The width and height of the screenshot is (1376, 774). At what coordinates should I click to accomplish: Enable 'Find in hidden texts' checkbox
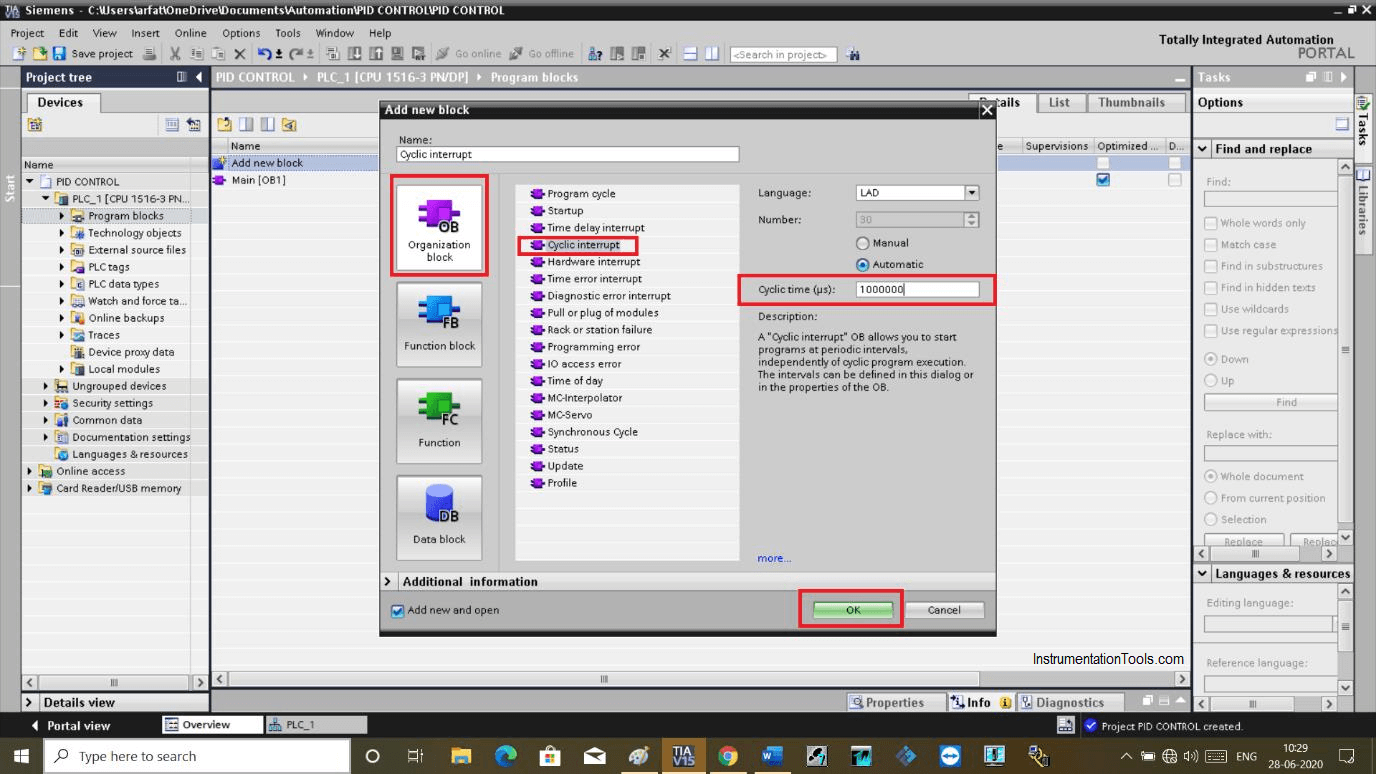click(1211, 288)
